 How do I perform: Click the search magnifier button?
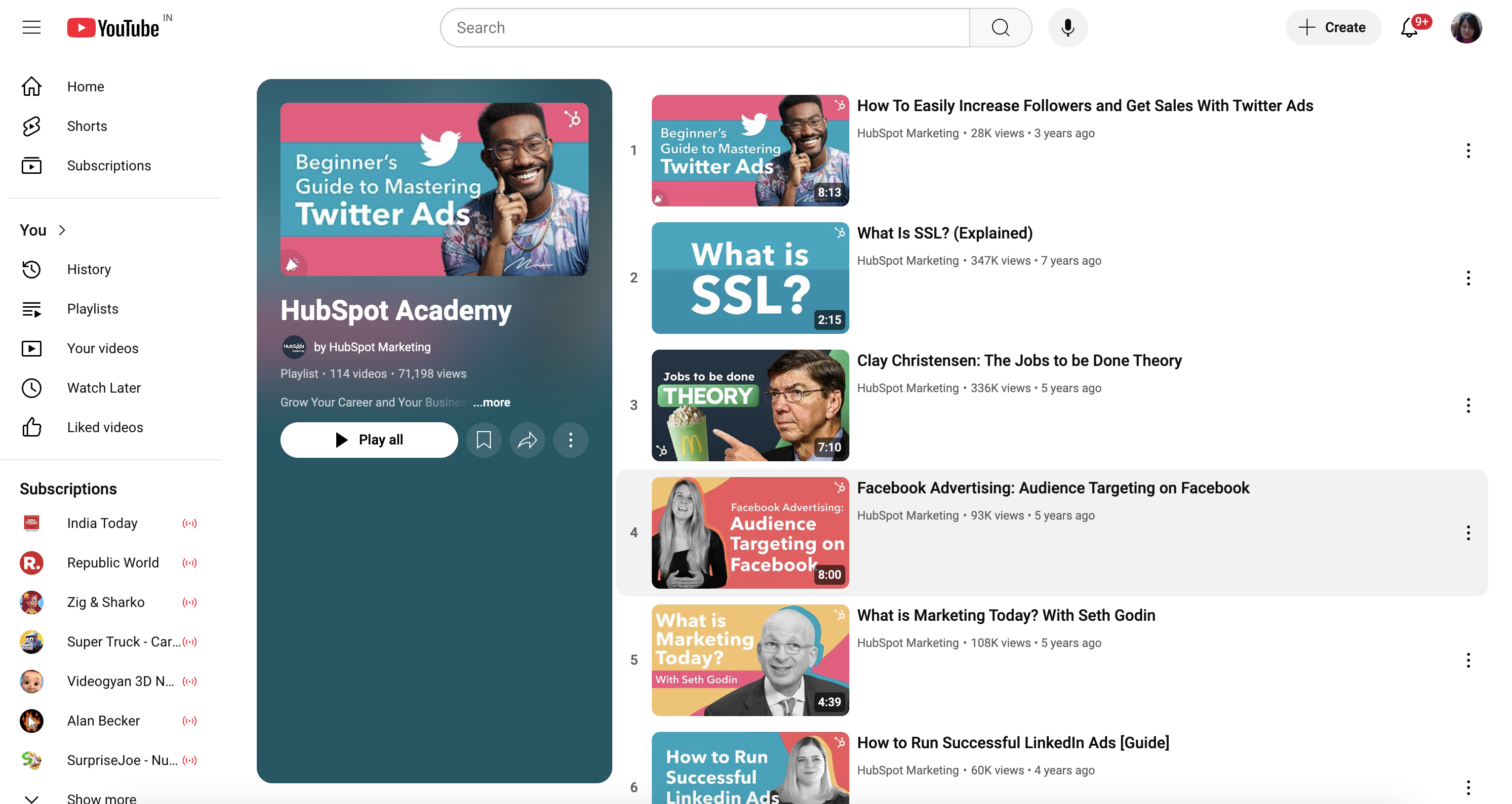tap(1000, 28)
